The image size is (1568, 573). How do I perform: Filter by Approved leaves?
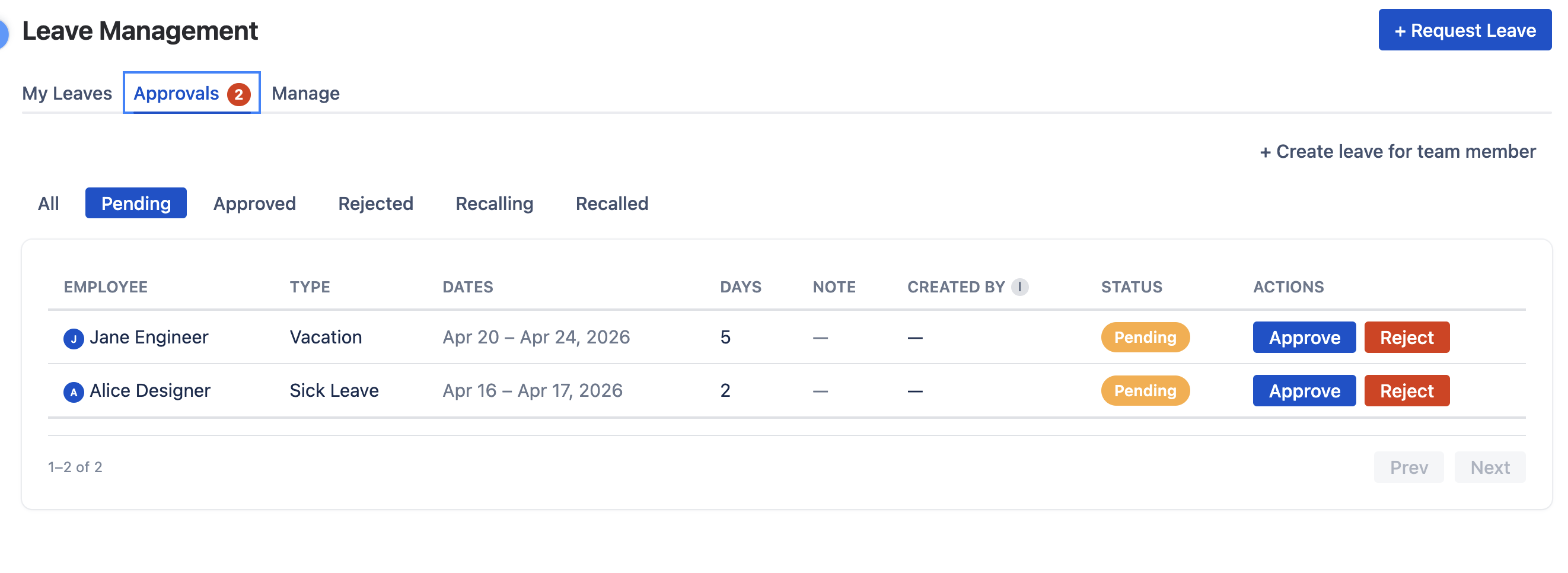click(254, 203)
